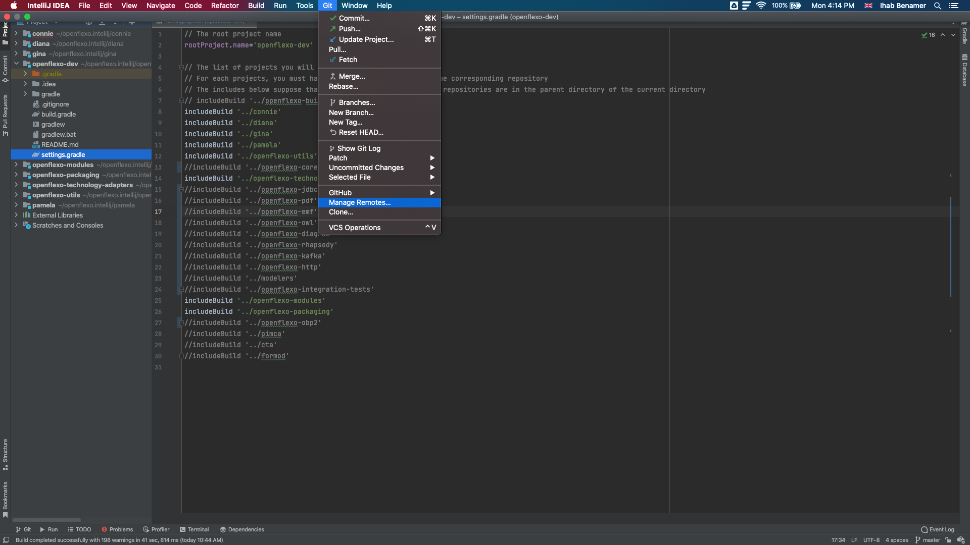Open the Bookmarks side panel

click(x=5, y=500)
